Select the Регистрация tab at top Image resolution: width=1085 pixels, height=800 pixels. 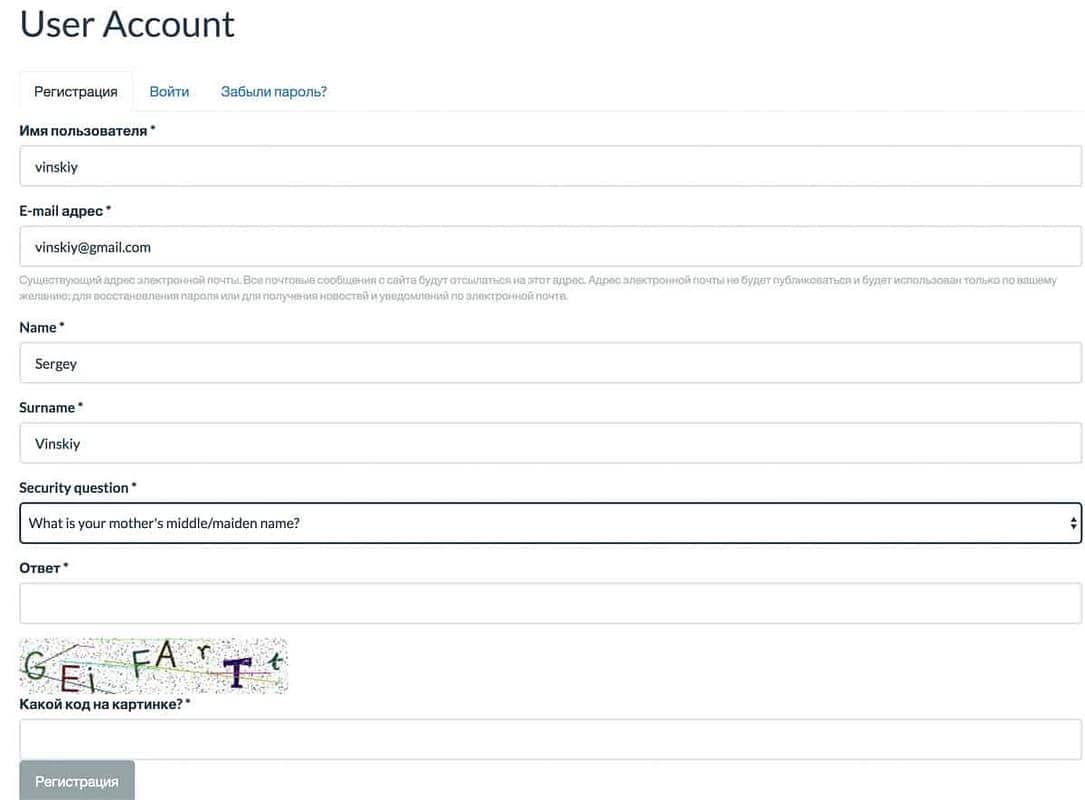click(76, 91)
